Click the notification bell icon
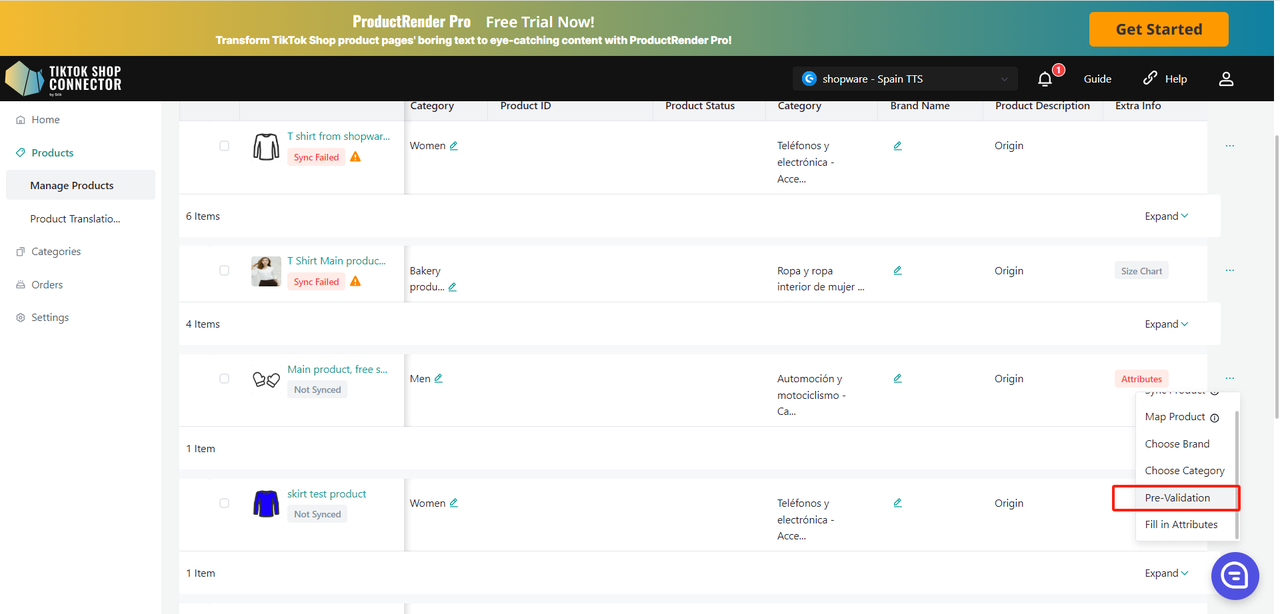The width and height of the screenshot is (1280, 614). pos(1045,79)
